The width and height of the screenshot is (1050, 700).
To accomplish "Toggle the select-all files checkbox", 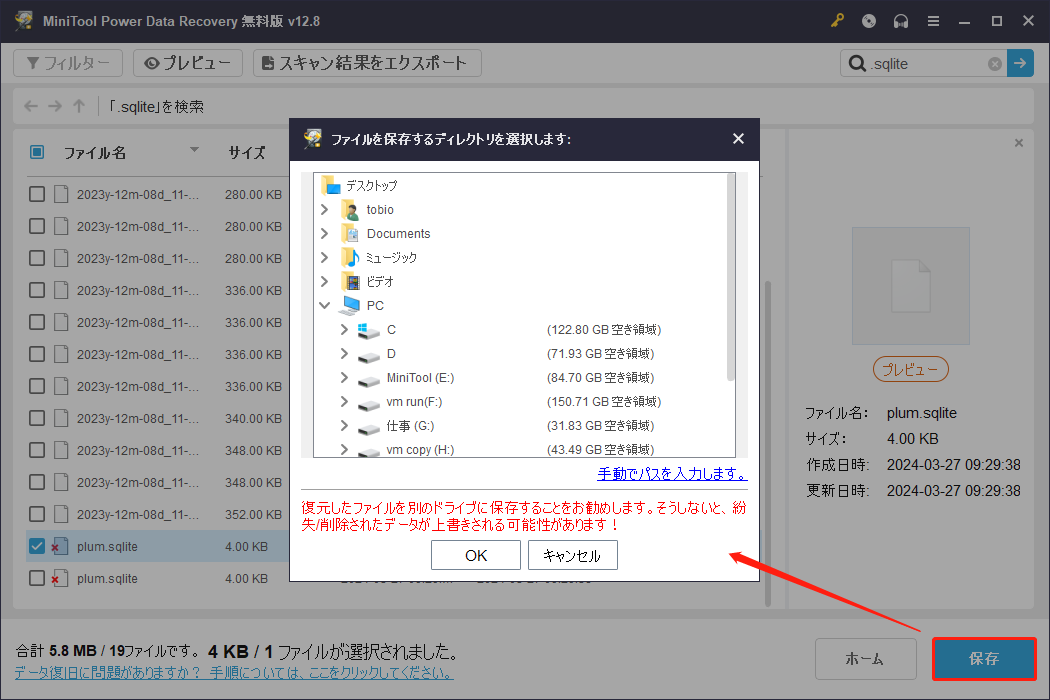I will [x=37, y=152].
